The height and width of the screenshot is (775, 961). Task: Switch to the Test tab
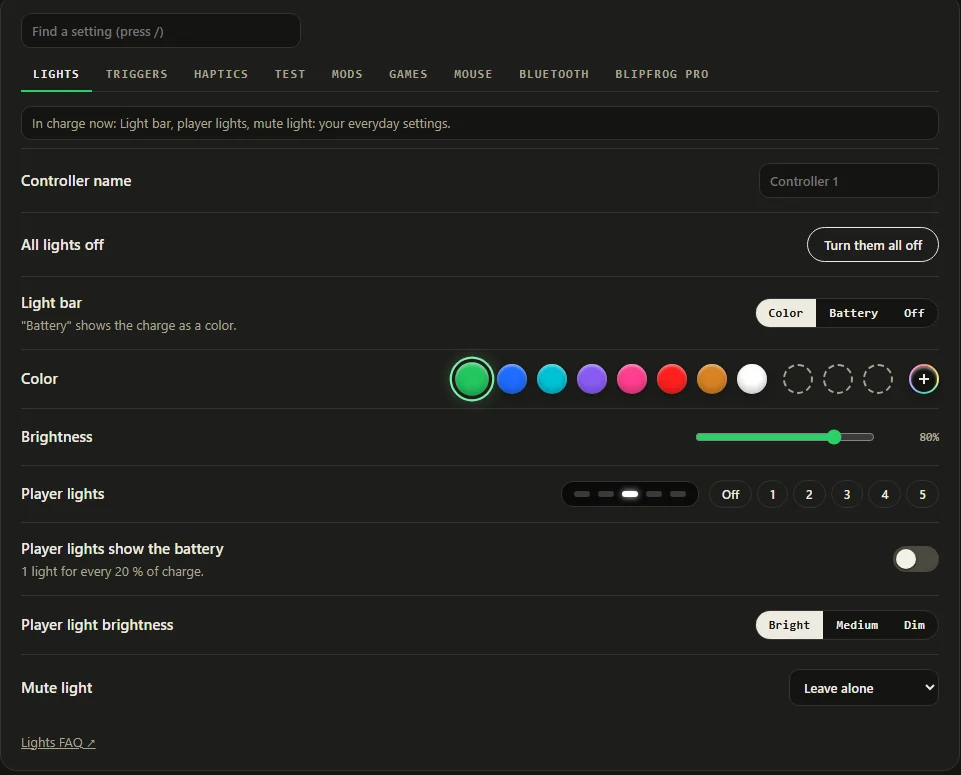click(289, 74)
